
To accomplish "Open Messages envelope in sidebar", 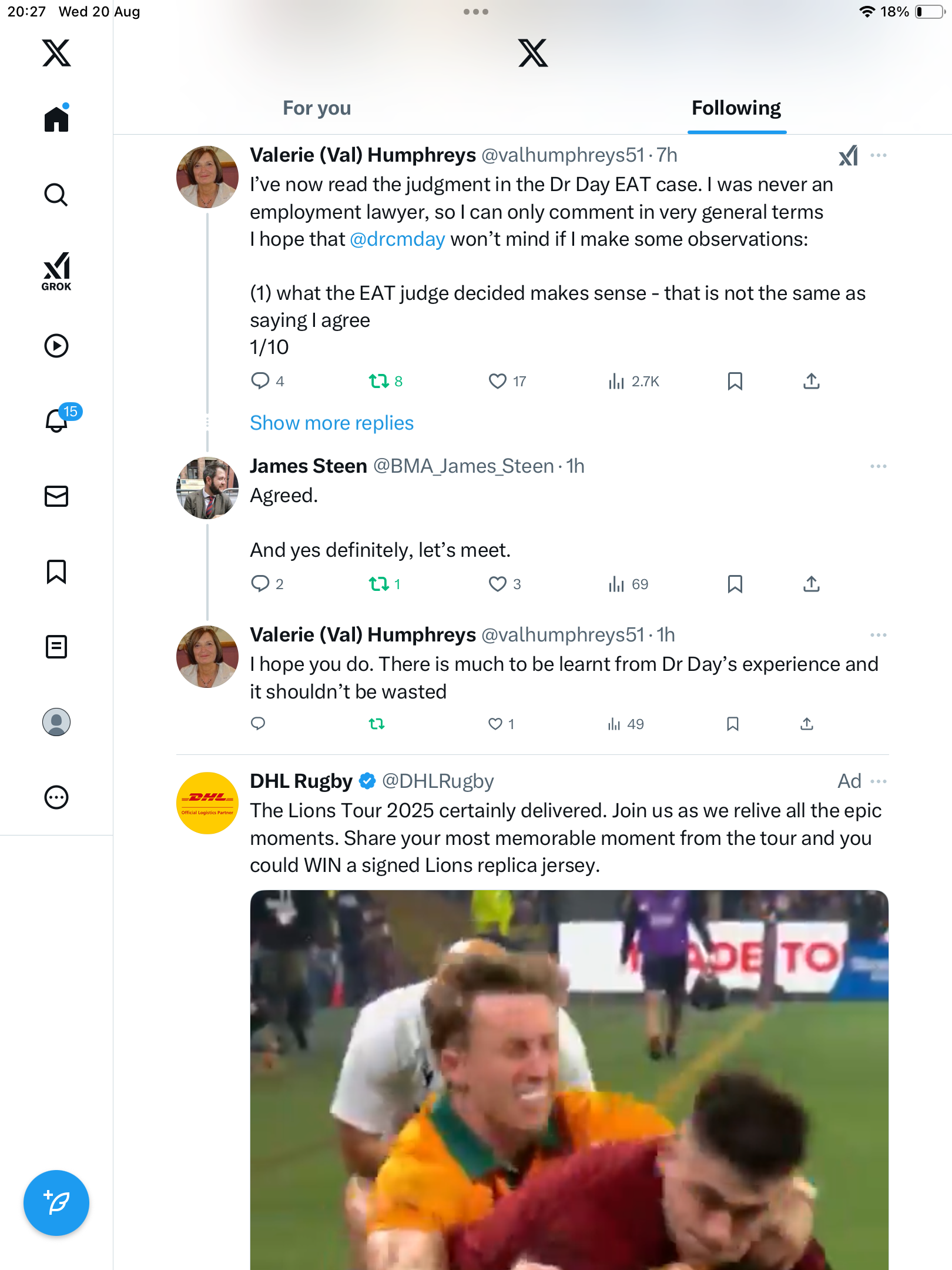I will pos(56,496).
